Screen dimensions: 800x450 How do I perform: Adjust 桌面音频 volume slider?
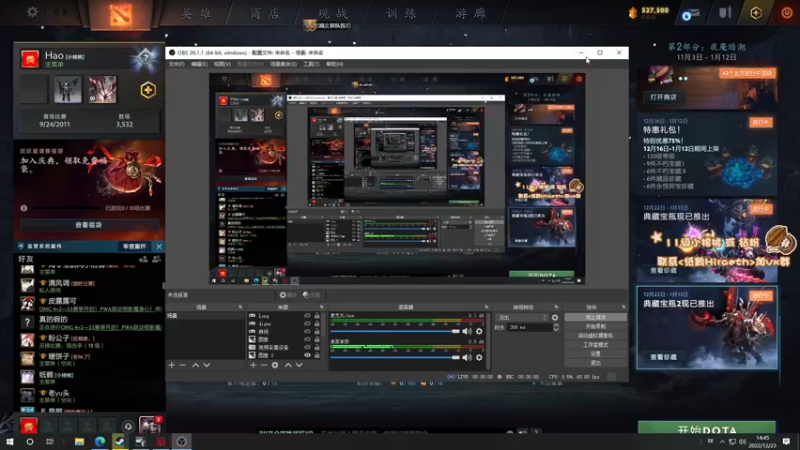click(395, 358)
